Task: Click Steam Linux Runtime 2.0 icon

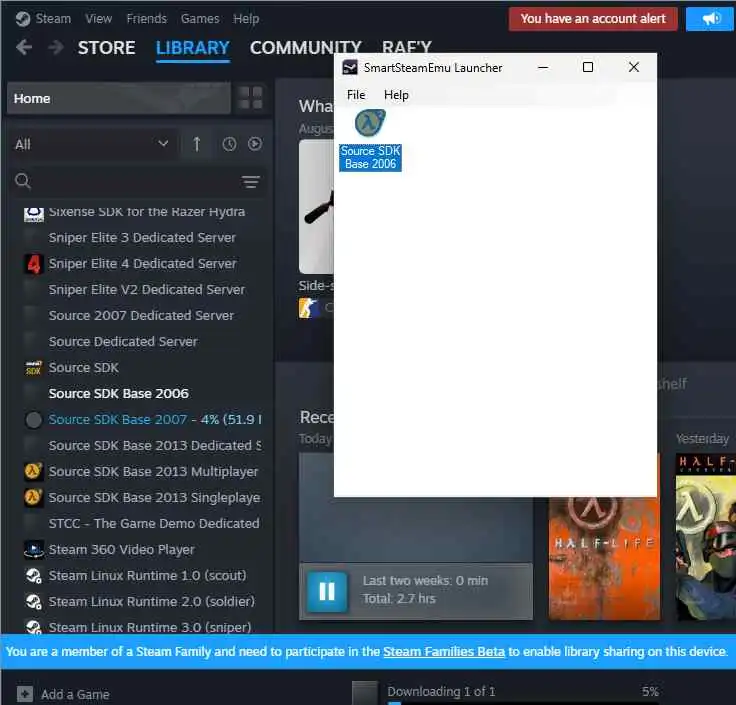Action: tap(34, 602)
